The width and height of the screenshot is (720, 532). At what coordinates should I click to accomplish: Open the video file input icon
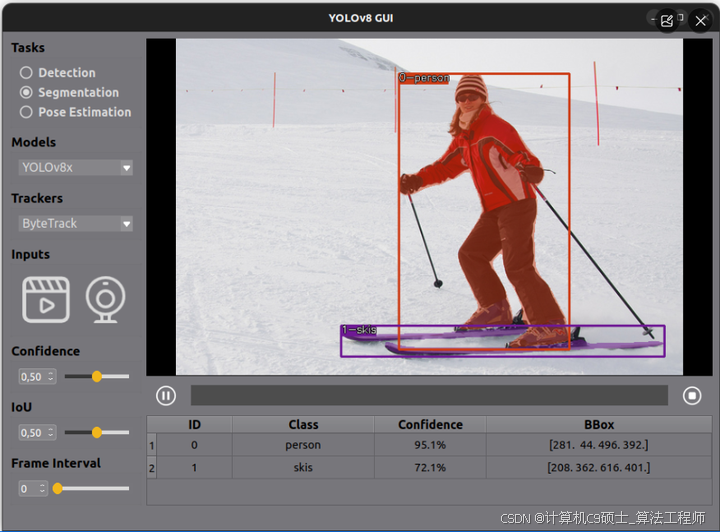tap(46, 299)
